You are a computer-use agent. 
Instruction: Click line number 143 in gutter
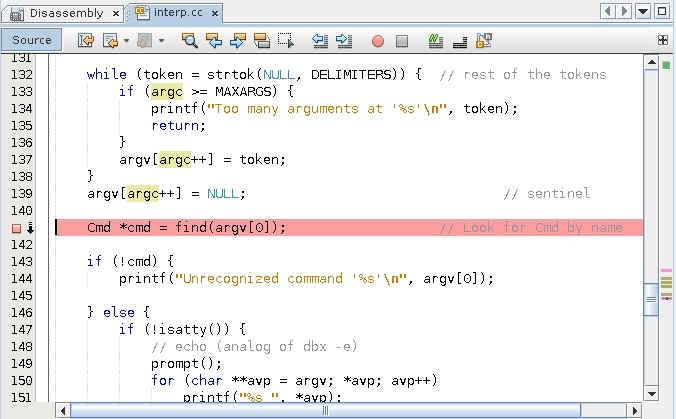pos(22,262)
